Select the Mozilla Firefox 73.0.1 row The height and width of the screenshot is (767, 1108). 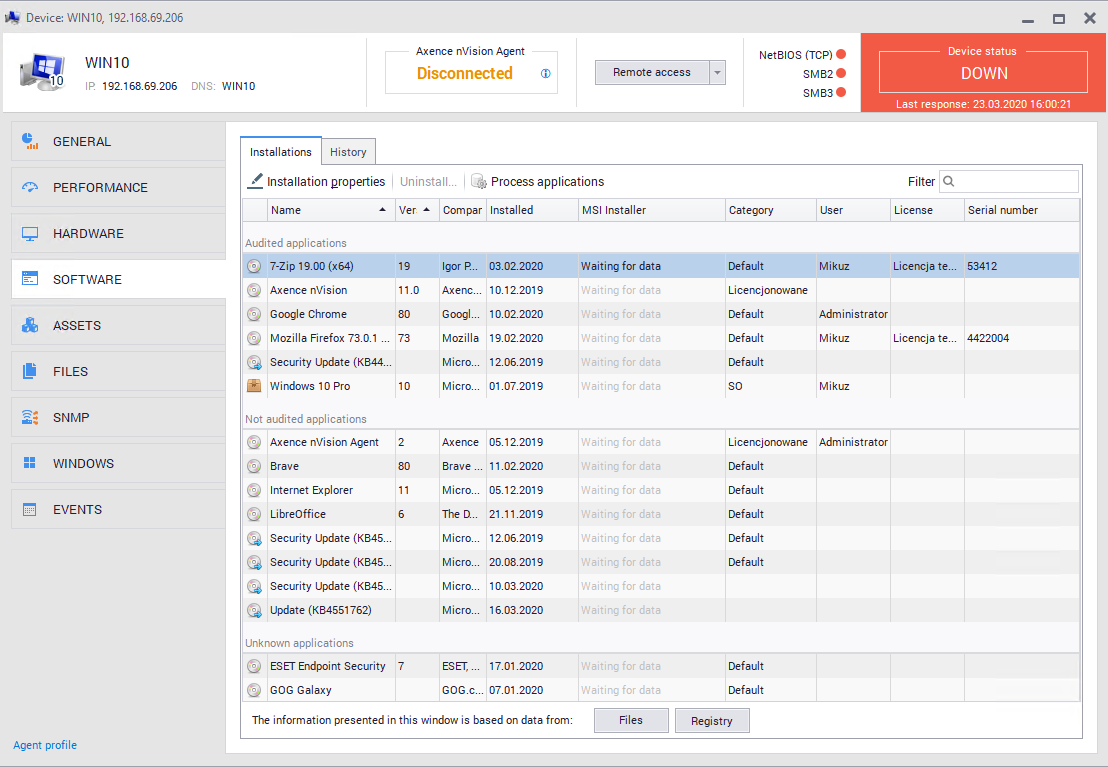[330, 338]
